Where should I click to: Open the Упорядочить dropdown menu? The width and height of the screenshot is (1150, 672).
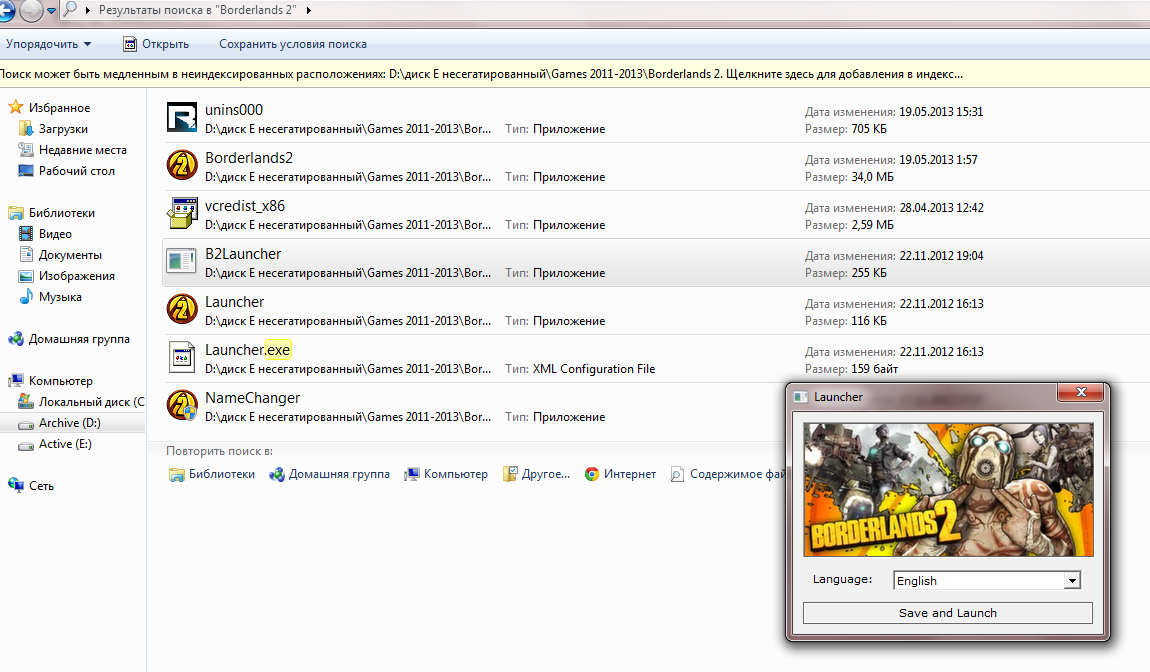coord(48,44)
